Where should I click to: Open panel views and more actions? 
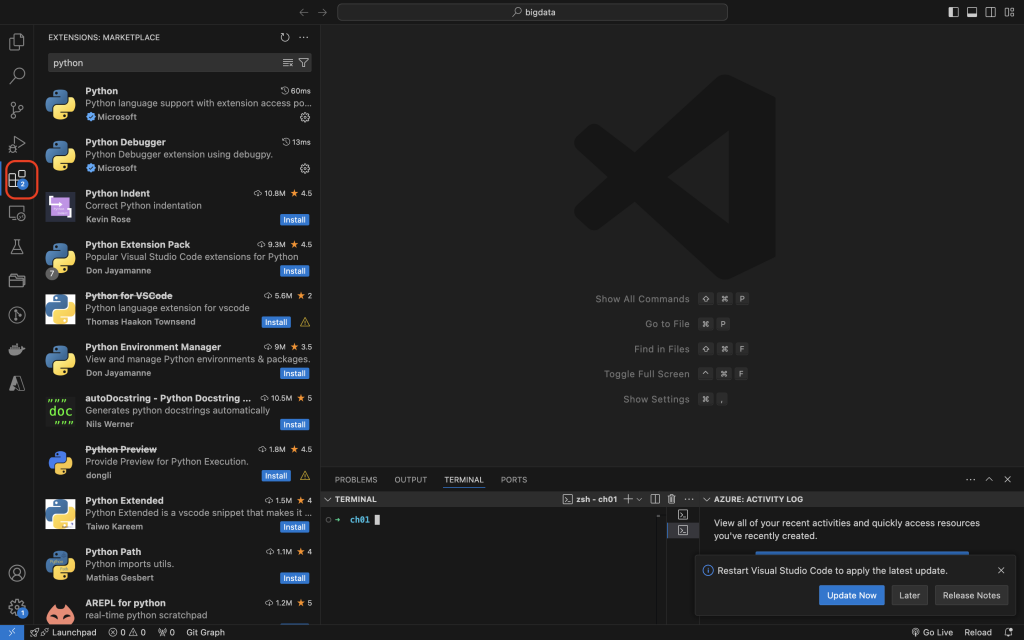click(970, 479)
